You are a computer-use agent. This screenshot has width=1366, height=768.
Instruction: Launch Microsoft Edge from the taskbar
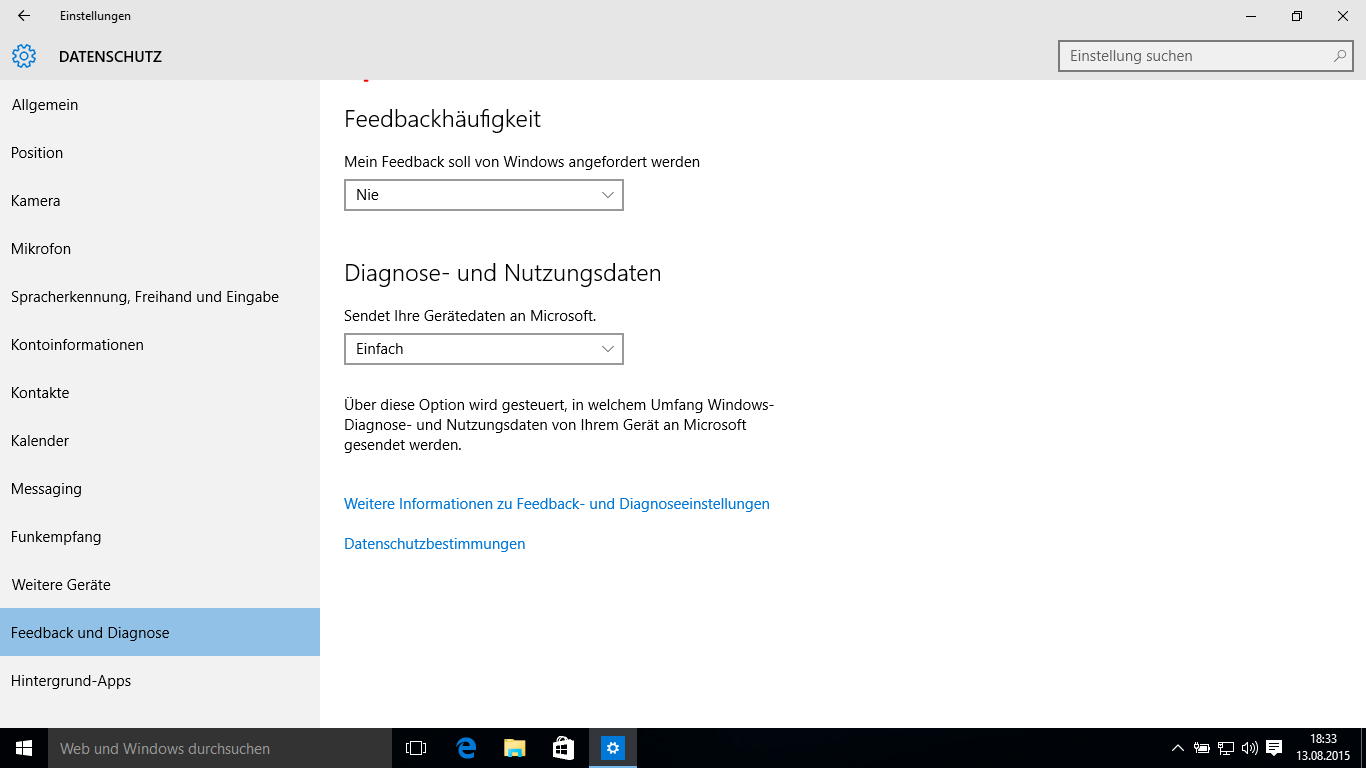tap(466, 748)
